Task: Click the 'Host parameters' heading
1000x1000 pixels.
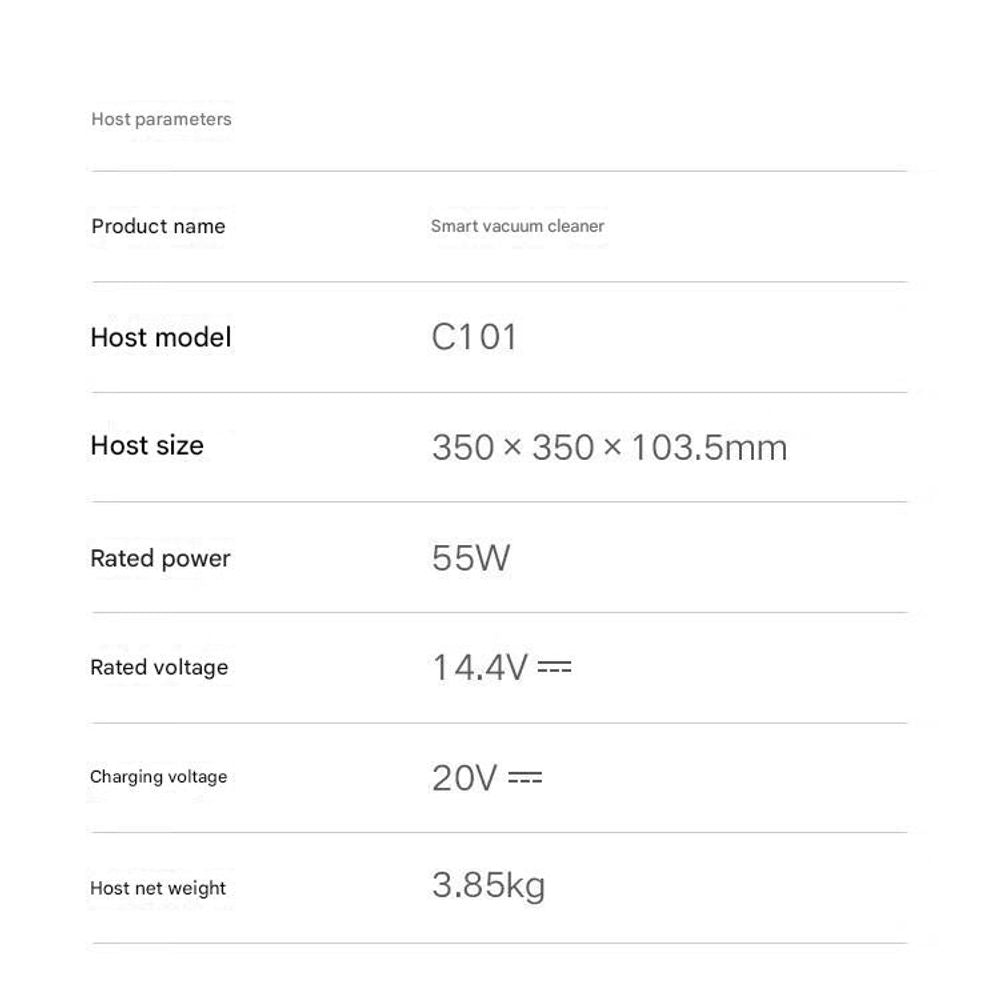Action: pyautogui.click(x=161, y=119)
